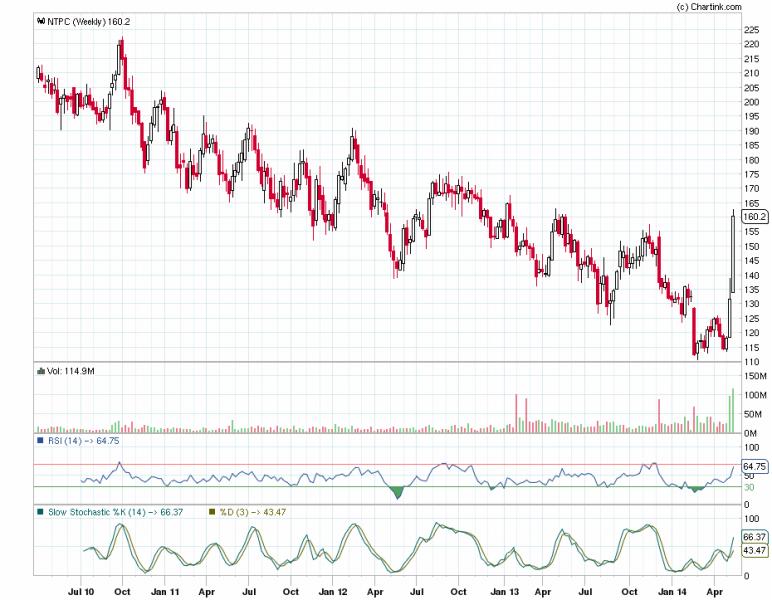Click the 145 price axis label
772x600 pixels.
coord(751,261)
